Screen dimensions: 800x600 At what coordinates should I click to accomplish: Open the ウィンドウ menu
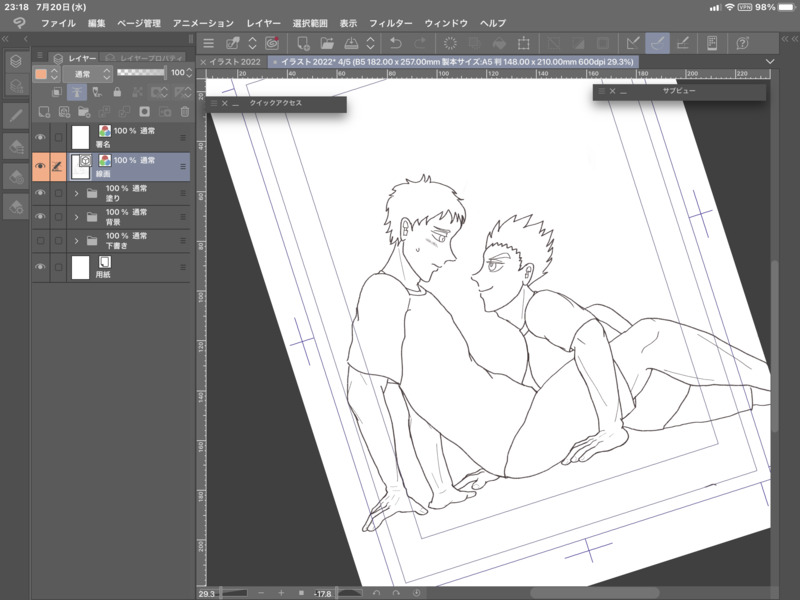point(445,23)
